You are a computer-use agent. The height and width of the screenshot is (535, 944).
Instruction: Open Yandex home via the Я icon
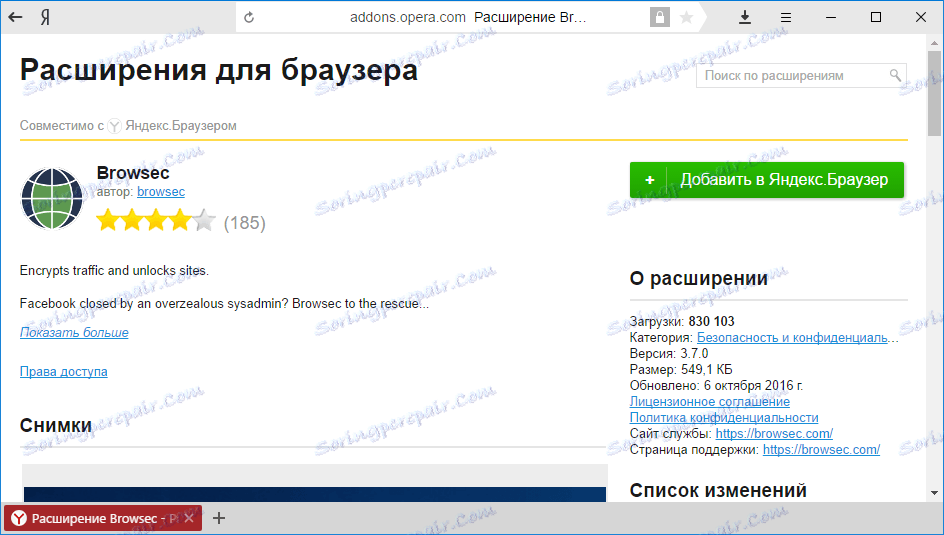[45, 17]
